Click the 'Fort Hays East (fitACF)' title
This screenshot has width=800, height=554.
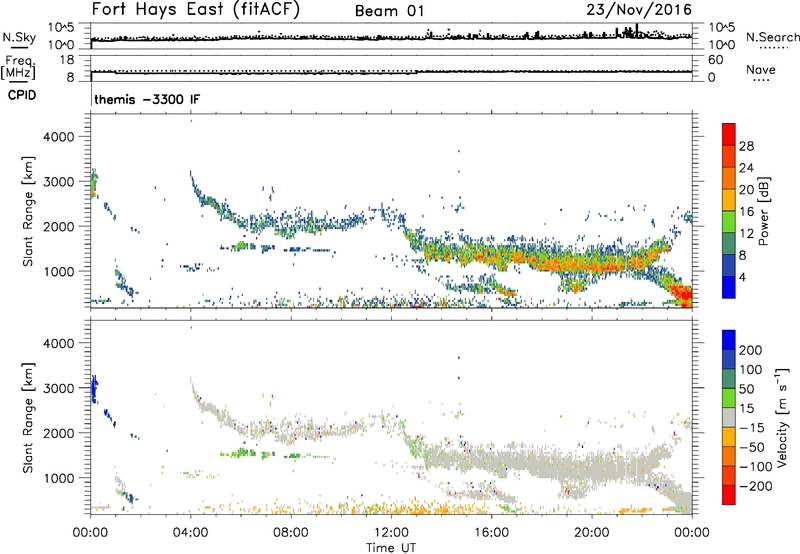tap(196, 10)
